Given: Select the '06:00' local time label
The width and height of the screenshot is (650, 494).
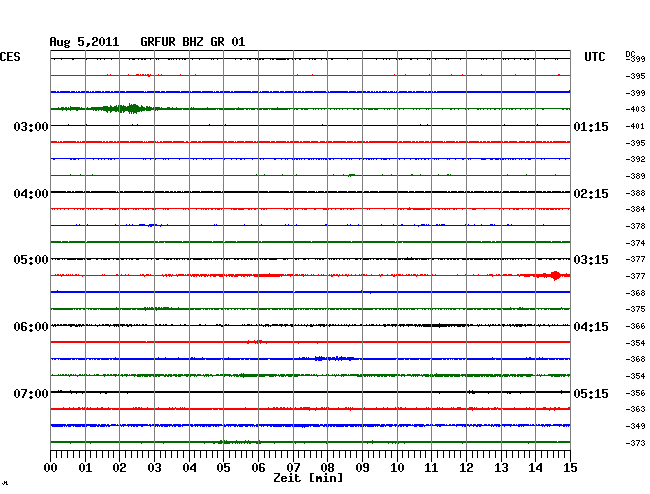Looking at the screenshot, I should [x=31, y=327].
